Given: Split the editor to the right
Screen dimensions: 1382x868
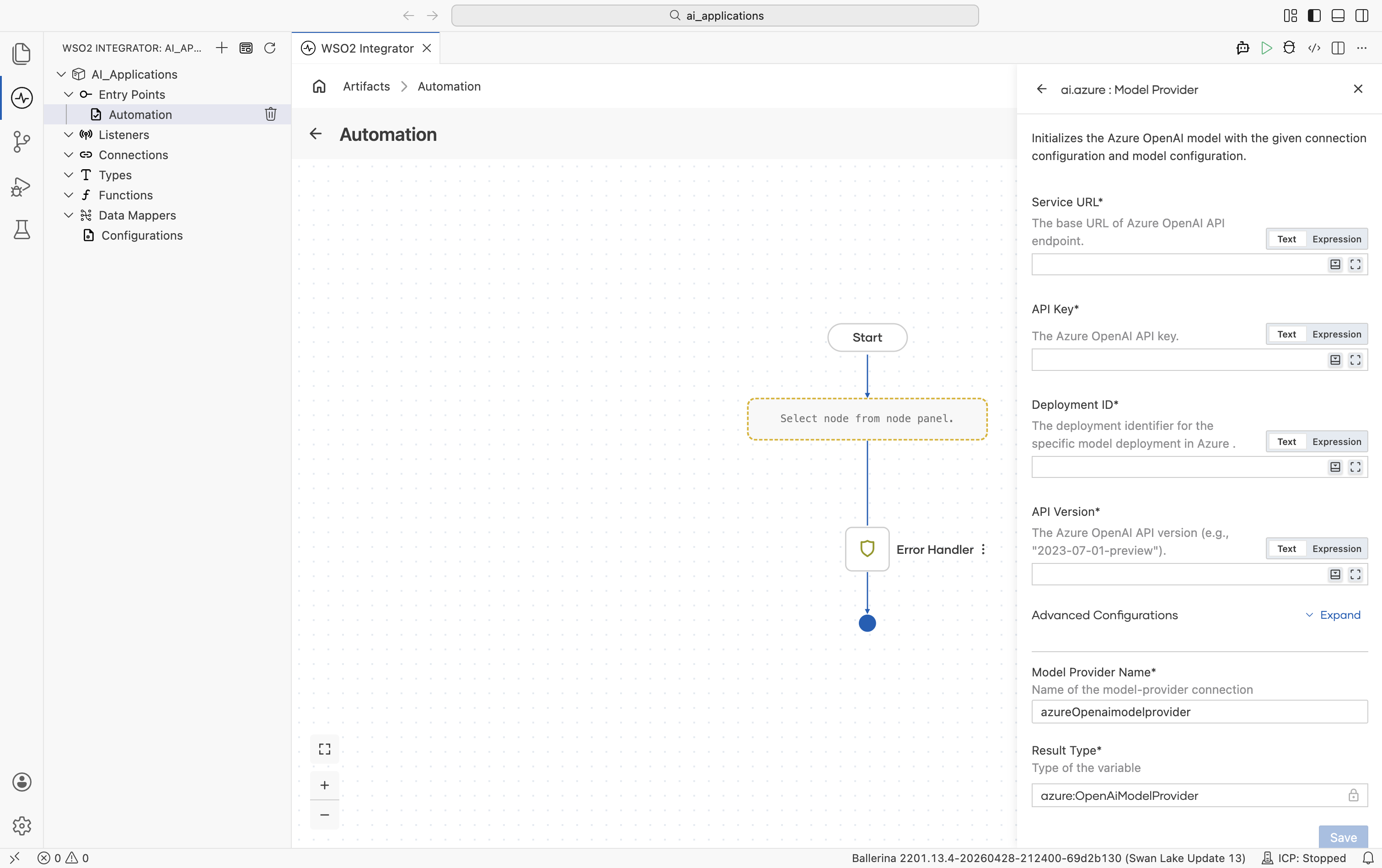Looking at the screenshot, I should (x=1338, y=48).
